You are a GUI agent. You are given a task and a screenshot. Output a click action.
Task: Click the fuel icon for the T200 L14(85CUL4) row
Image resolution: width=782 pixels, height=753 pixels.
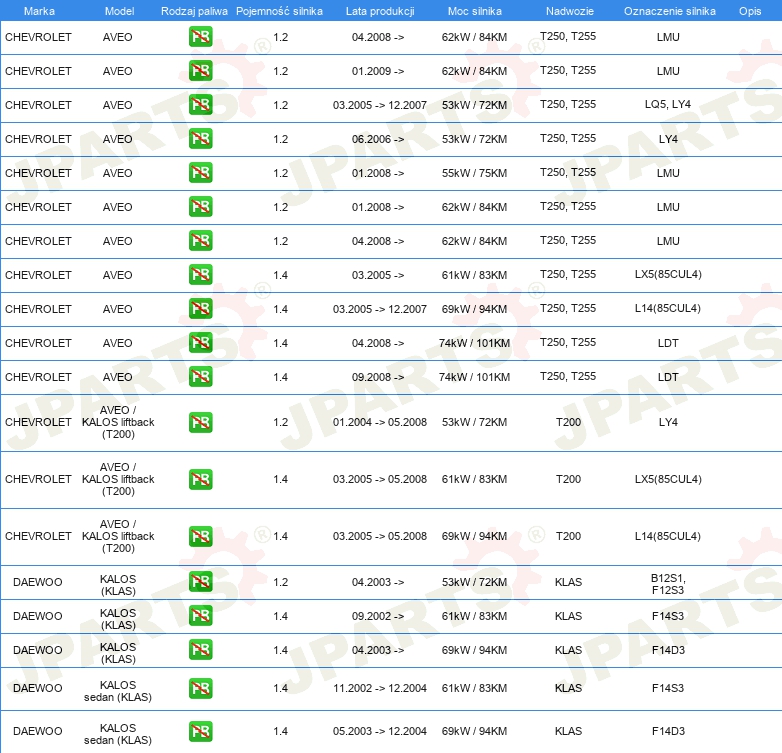tap(200, 536)
